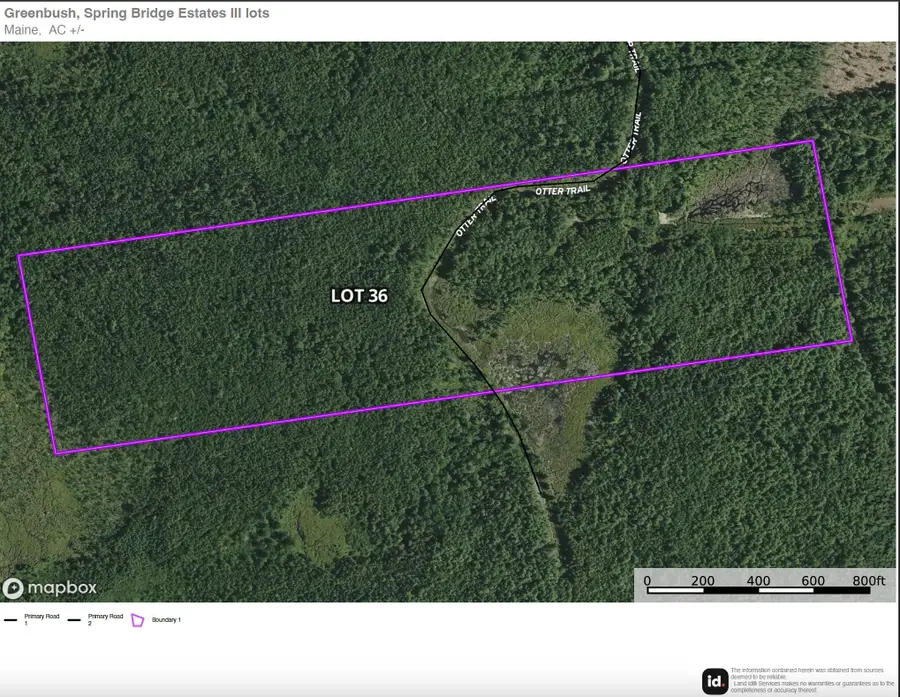Select the Primary Road 2 line symbol
This screenshot has height=697, width=900.
73,619
